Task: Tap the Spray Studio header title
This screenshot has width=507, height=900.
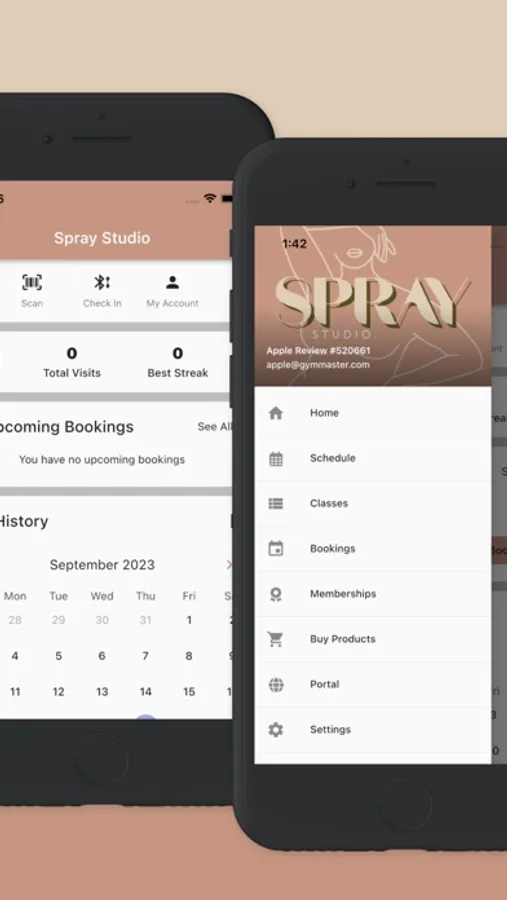Action: 102,238
